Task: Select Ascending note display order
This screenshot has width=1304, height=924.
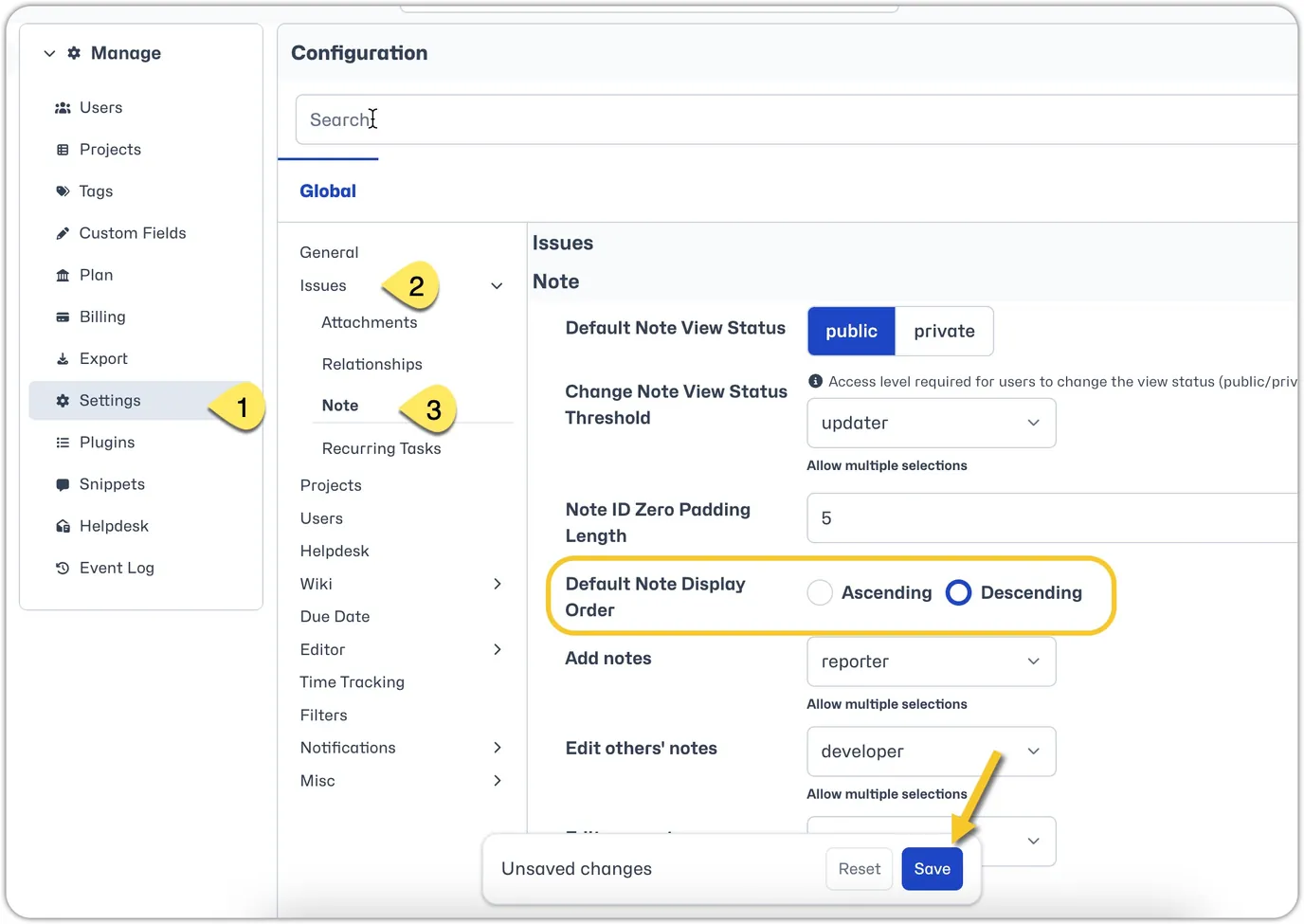Action: point(820,592)
